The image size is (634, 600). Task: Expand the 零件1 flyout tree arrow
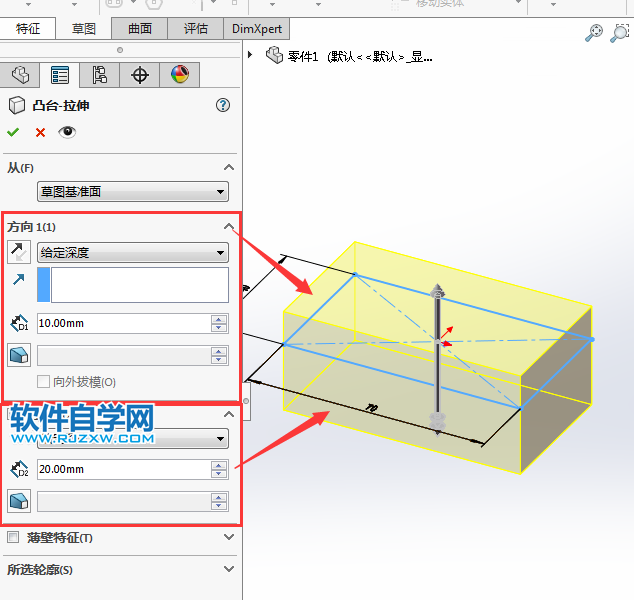(250, 55)
